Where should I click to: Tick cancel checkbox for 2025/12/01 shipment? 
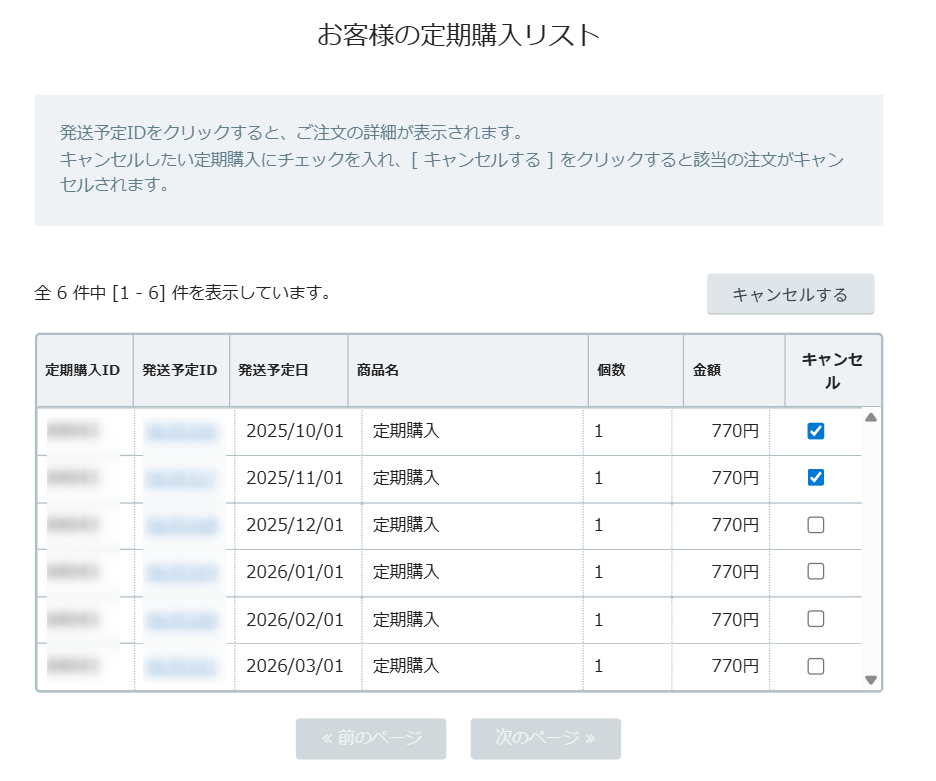coord(815,525)
